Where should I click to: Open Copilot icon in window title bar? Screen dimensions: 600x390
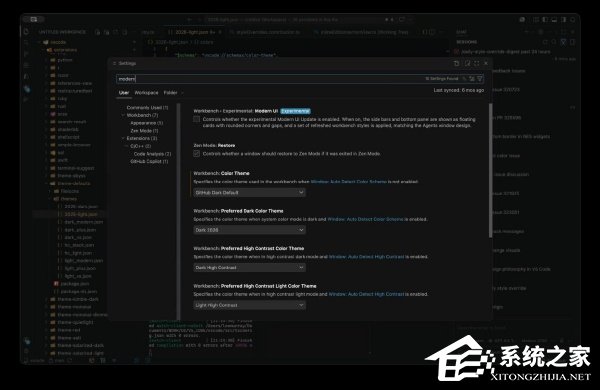click(522, 20)
